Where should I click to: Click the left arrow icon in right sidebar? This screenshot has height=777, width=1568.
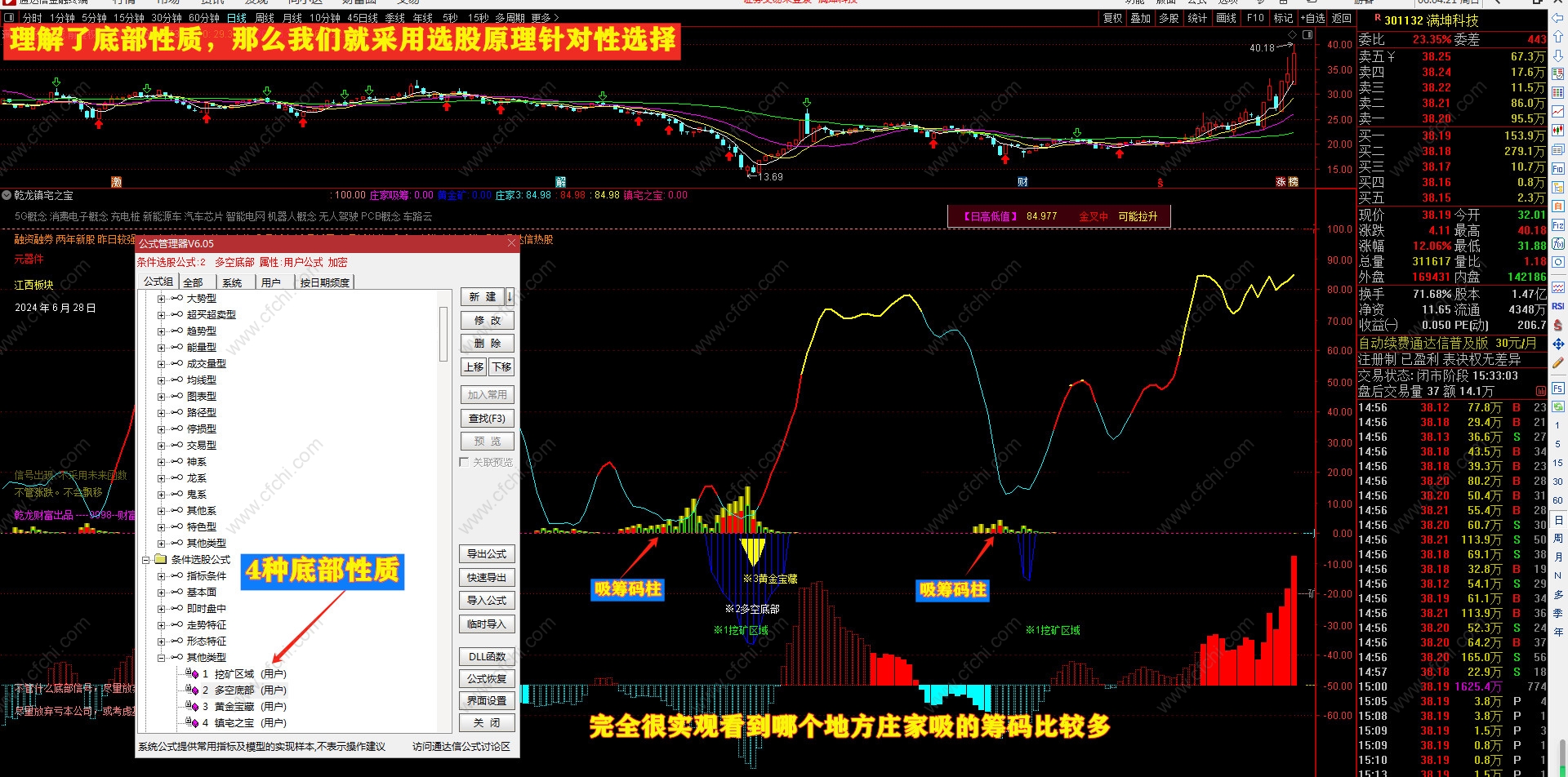(1558, 18)
